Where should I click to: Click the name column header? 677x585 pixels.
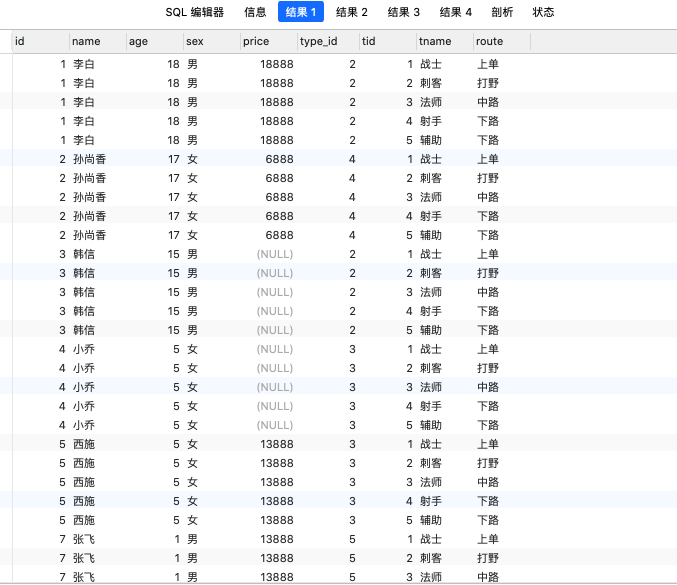(98, 41)
